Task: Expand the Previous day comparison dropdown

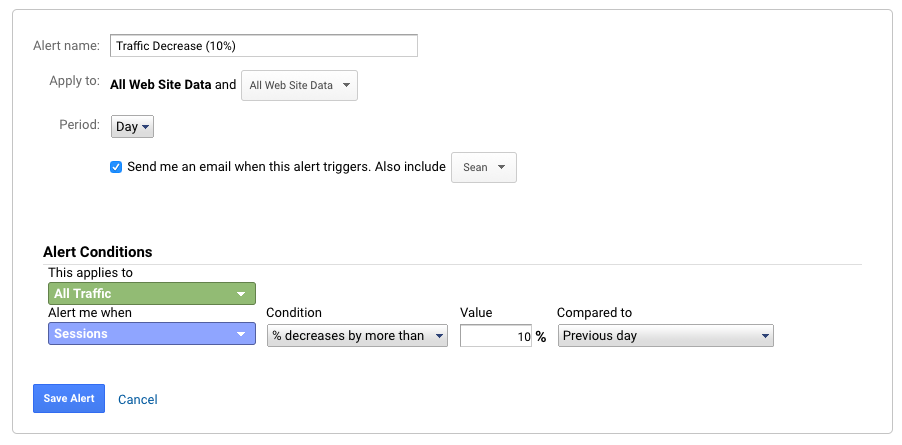Action: (x=666, y=336)
